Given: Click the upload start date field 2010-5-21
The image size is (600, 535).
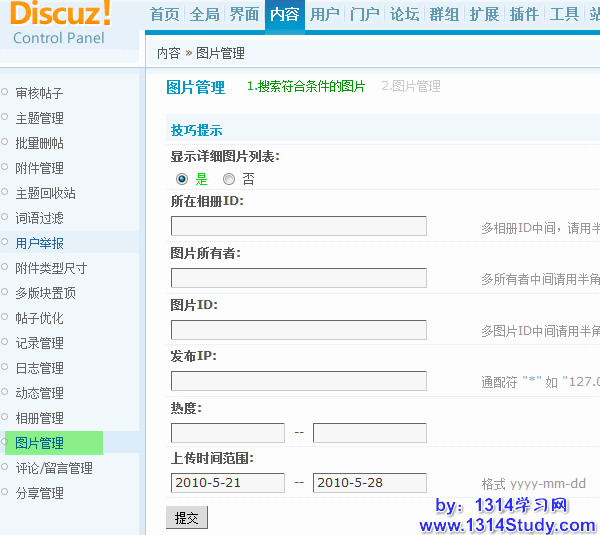Looking at the screenshot, I should pyautogui.click(x=228, y=484).
